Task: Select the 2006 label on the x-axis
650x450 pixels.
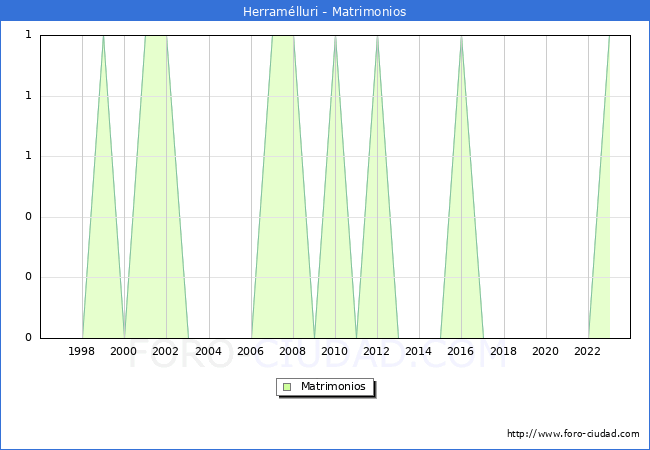Action: (x=251, y=351)
